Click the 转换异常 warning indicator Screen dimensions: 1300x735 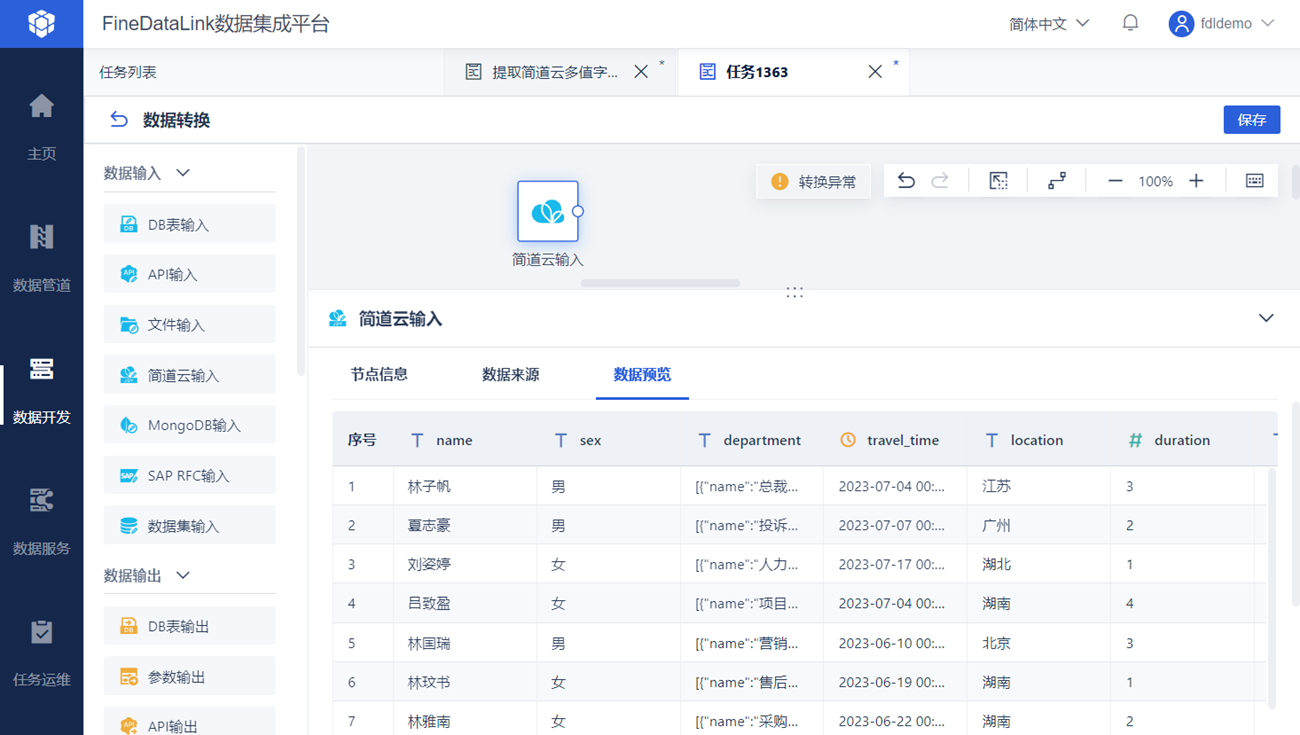[x=813, y=181]
